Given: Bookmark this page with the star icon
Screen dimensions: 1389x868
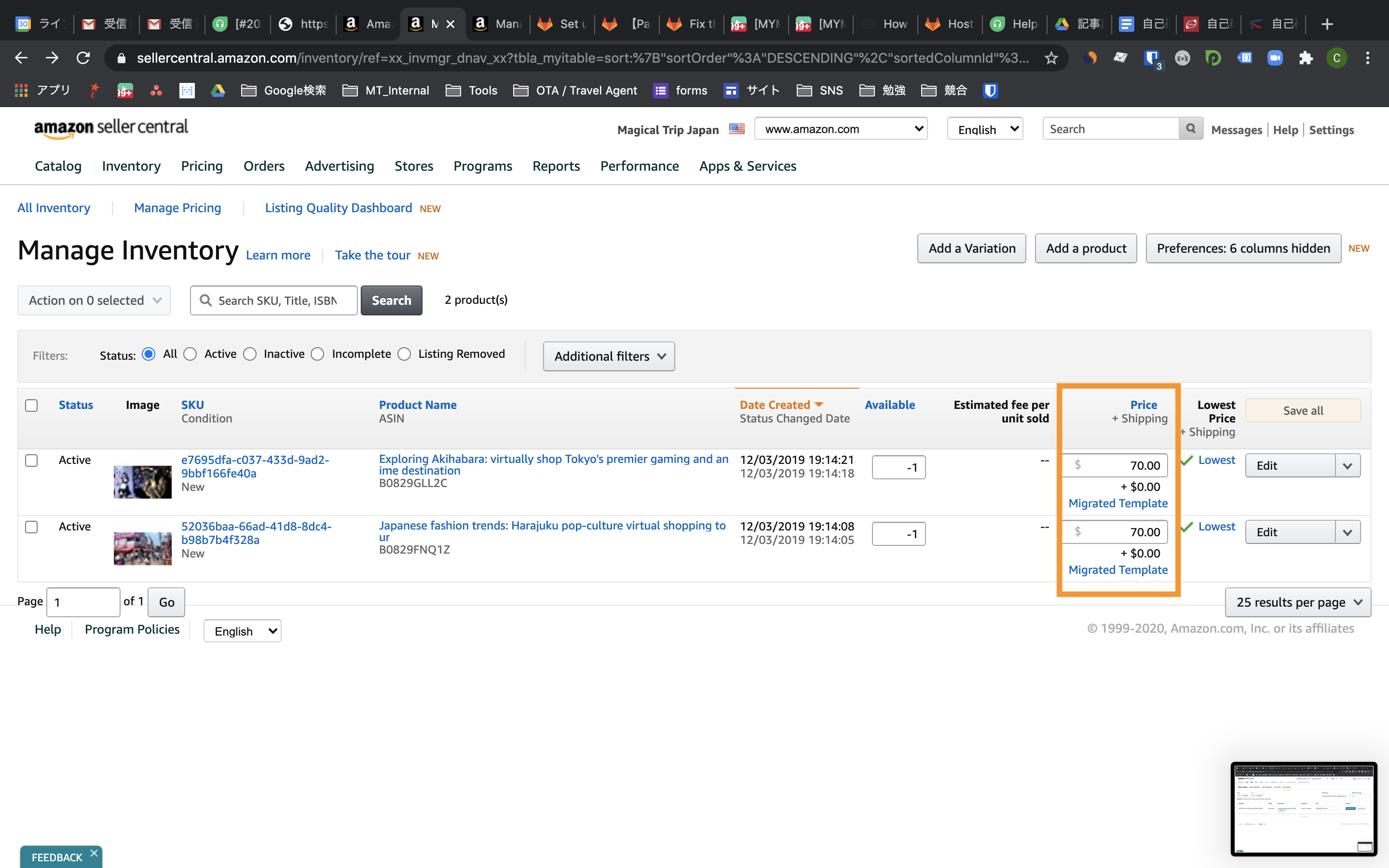Looking at the screenshot, I should coord(1051,58).
